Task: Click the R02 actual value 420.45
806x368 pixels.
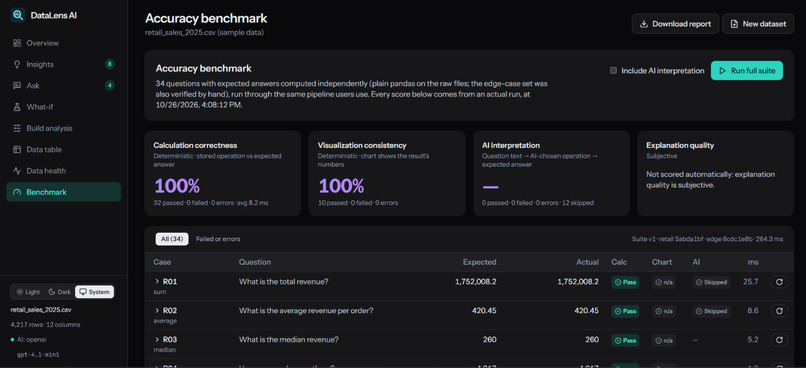Action: click(587, 311)
